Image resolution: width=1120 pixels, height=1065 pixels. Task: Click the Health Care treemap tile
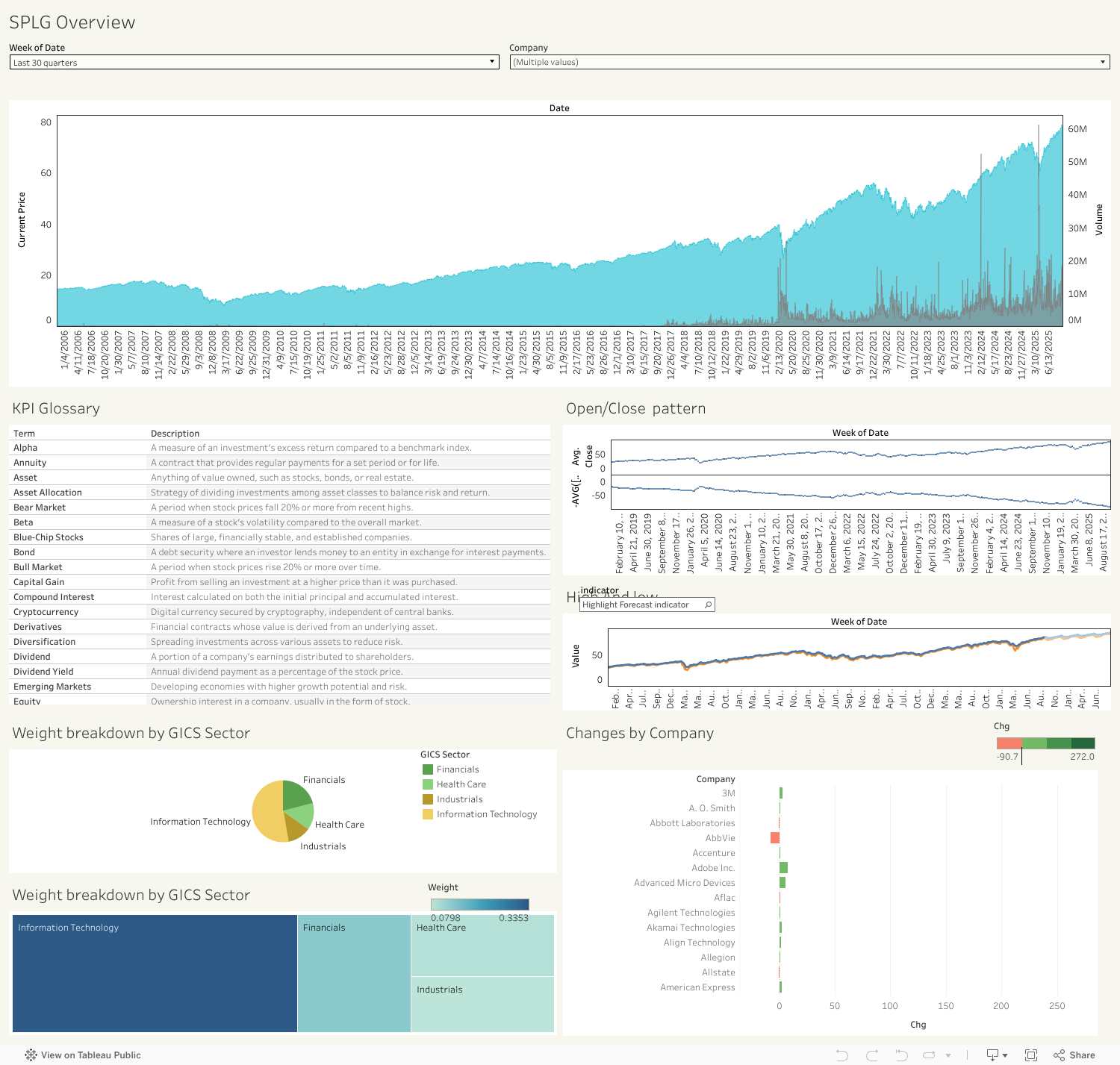click(x=482, y=946)
